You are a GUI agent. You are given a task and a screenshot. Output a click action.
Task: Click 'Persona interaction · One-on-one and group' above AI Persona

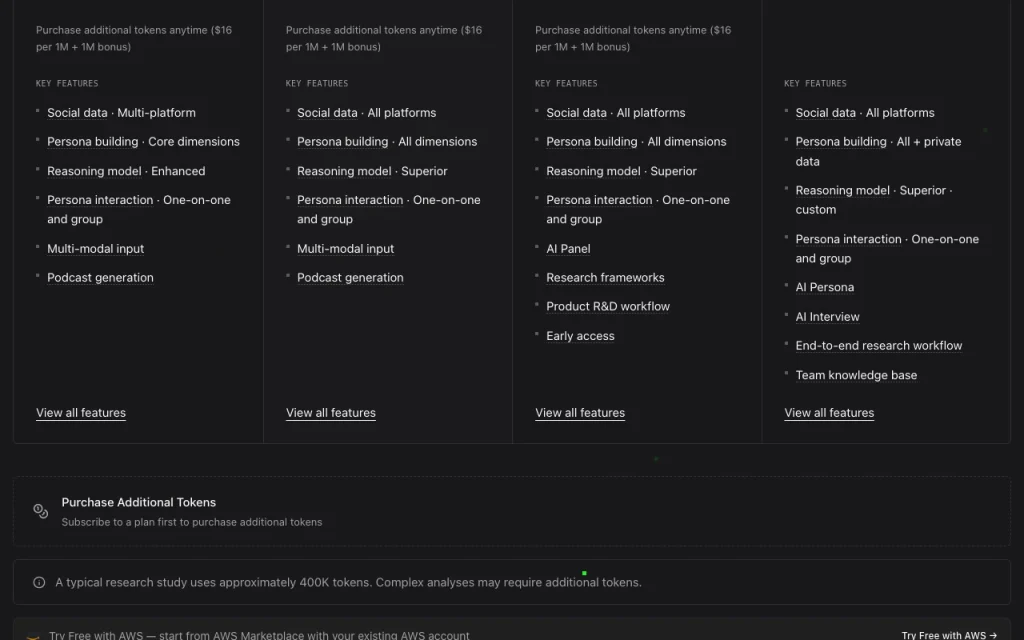click(887, 249)
